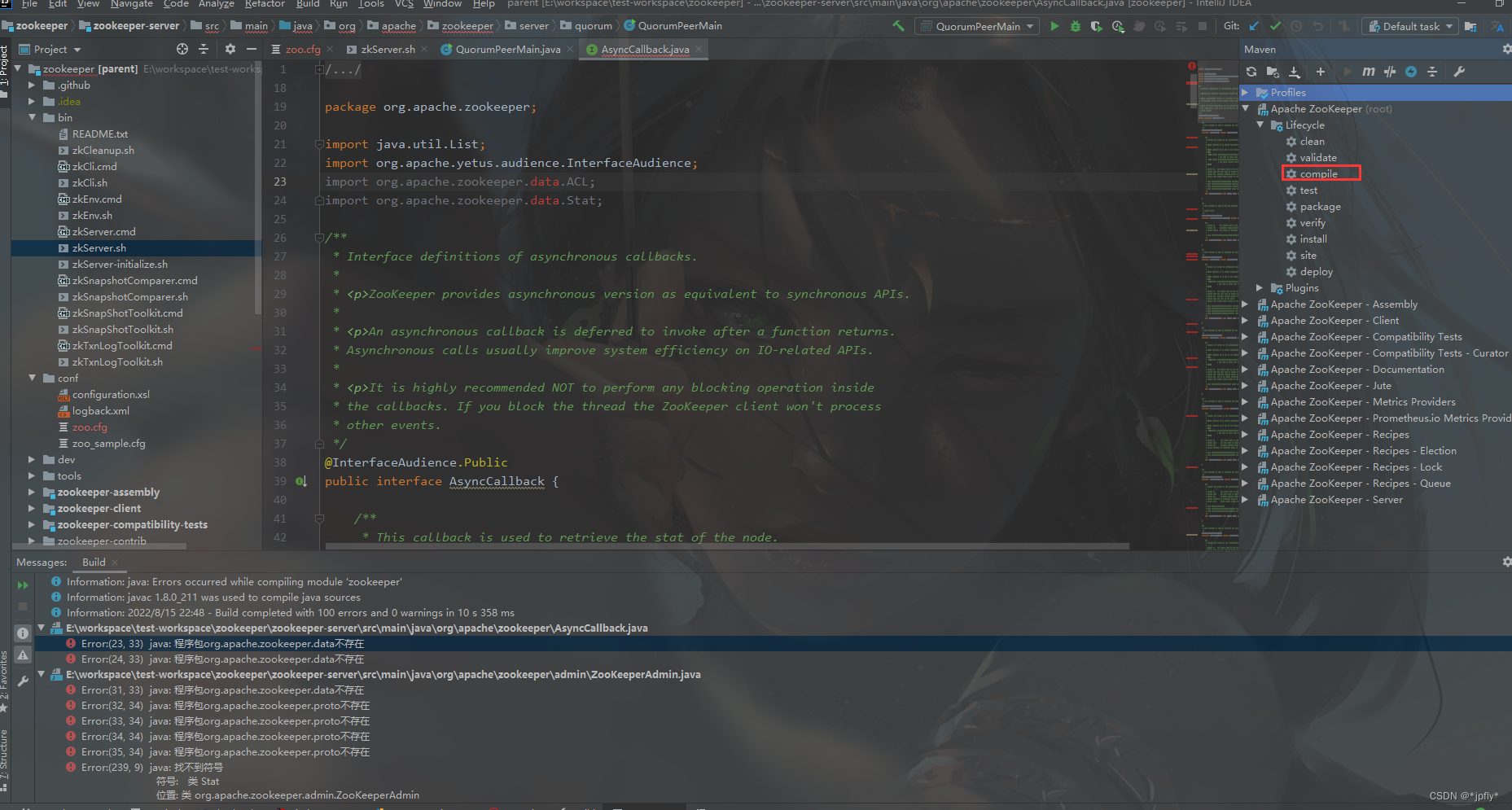Open Project view selector dropdown
The image size is (1512, 810).
[50, 49]
